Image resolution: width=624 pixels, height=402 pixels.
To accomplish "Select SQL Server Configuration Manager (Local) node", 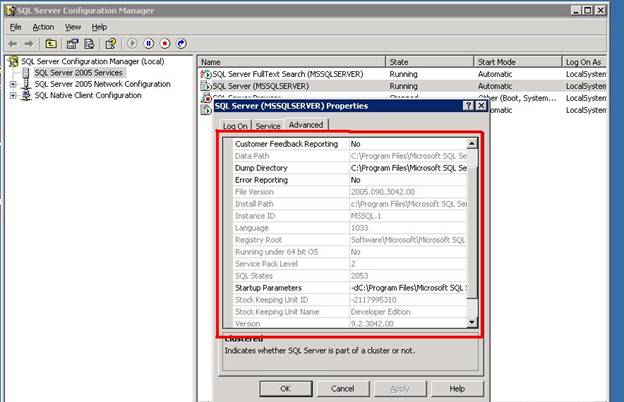I will (93, 61).
